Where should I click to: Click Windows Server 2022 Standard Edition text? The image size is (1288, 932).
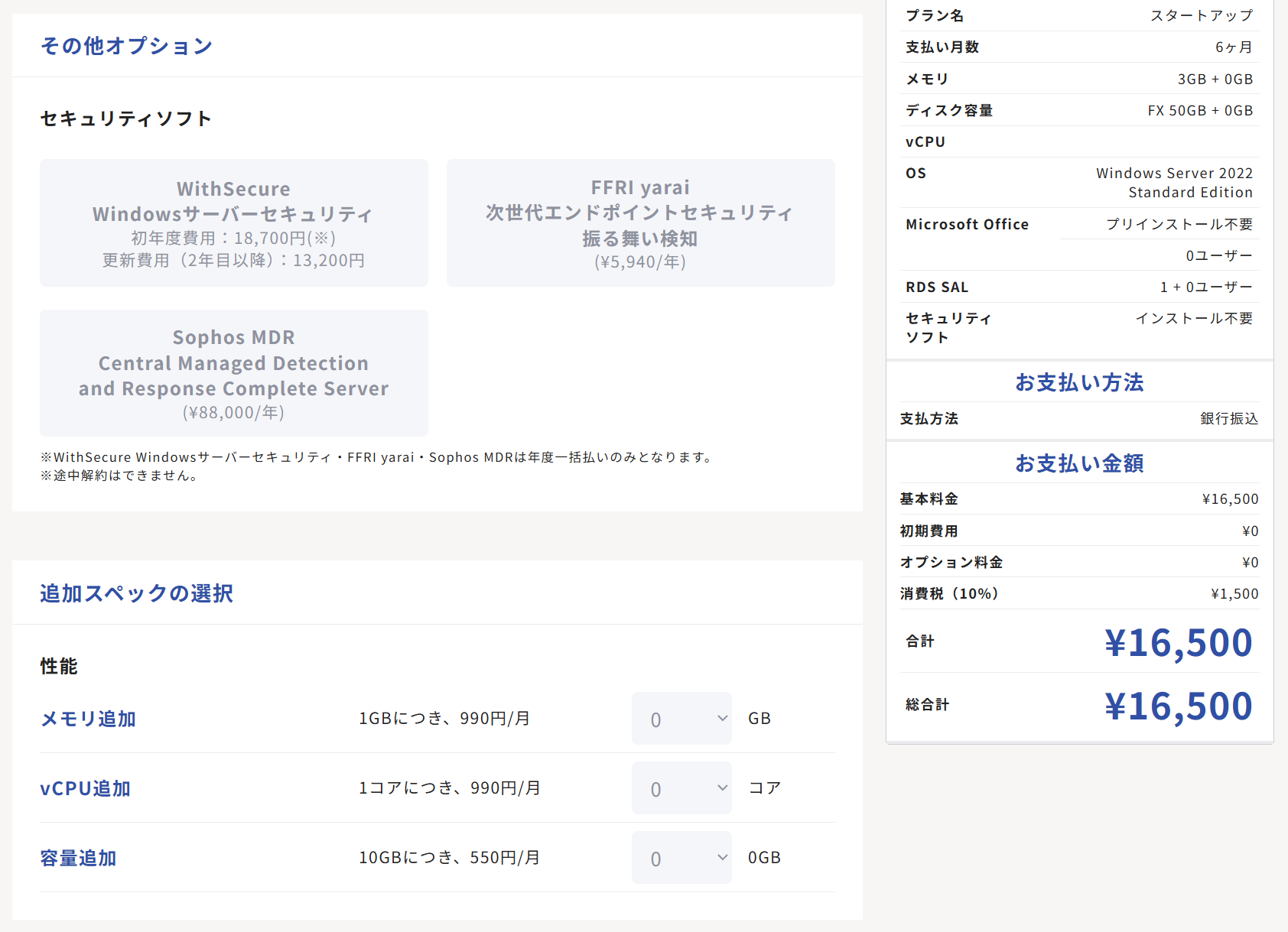tap(1174, 183)
